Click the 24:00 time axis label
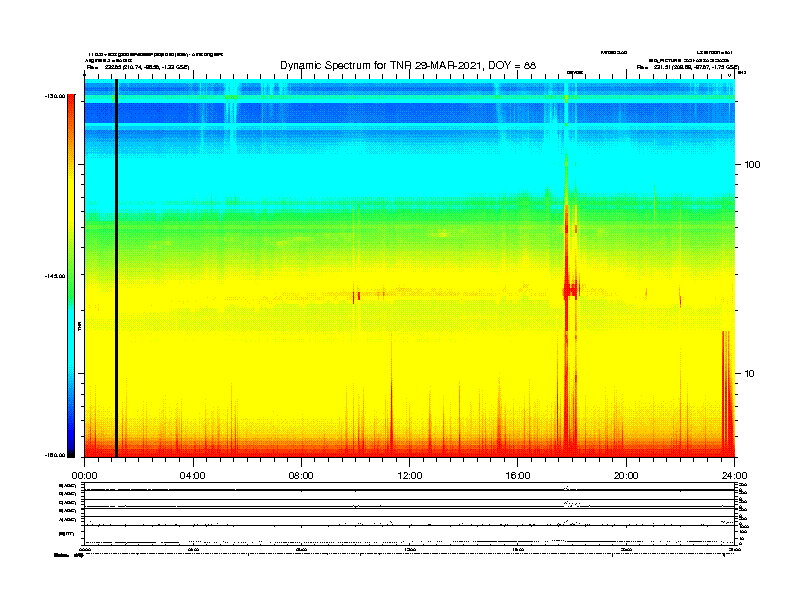The width and height of the screenshot is (792, 612). coord(734,476)
